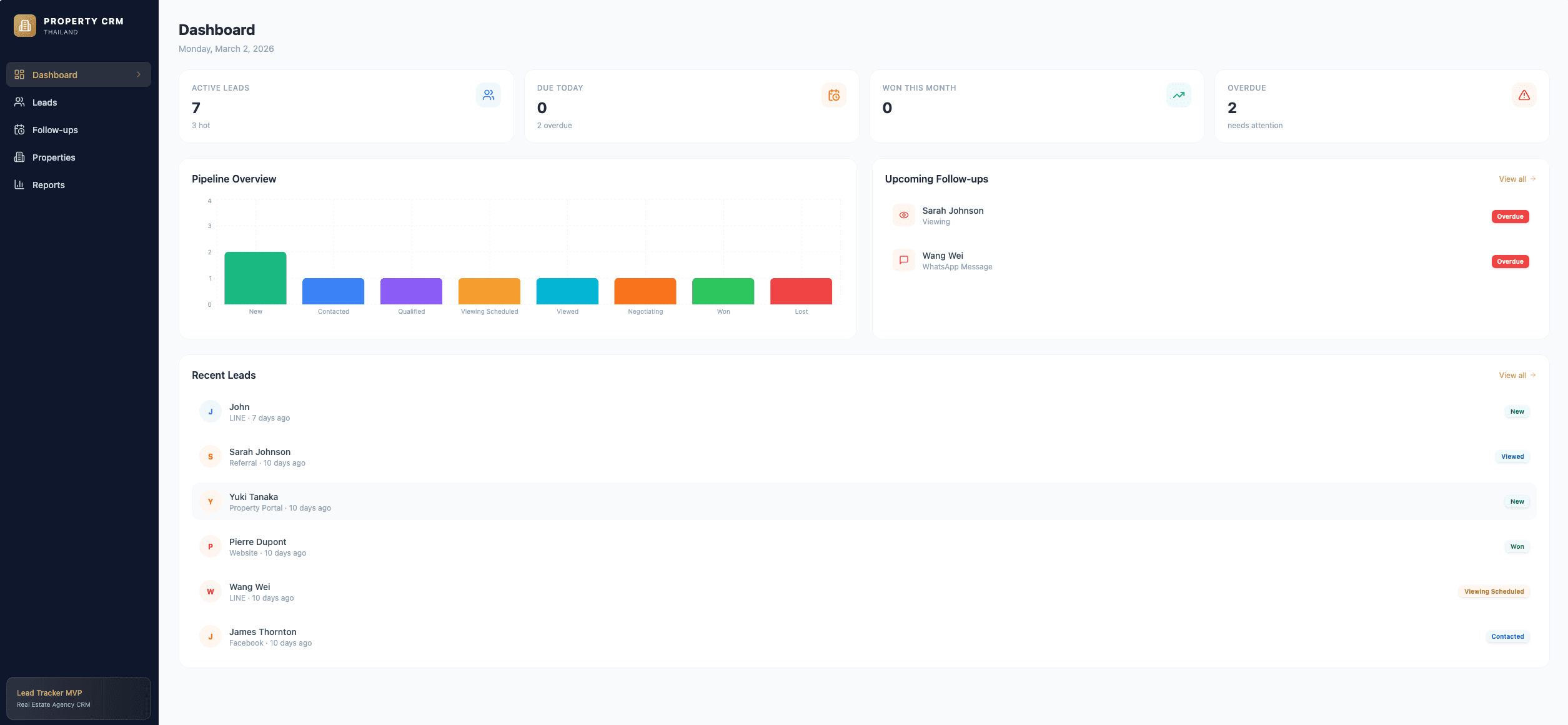Viewport: 1568px width, 725px height.
Task: Click the red Lost bar in the pipeline chart
Action: click(x=801, y=291)
